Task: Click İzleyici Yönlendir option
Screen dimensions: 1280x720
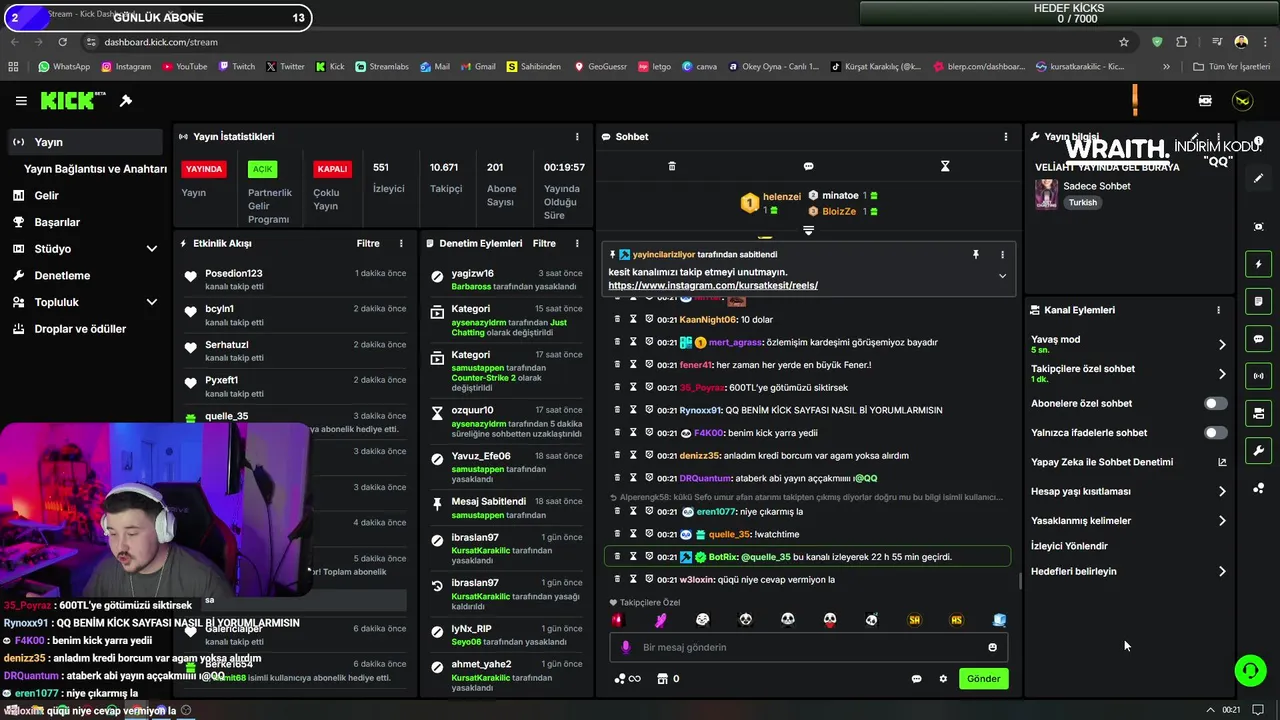Action: coord(1069,546)
